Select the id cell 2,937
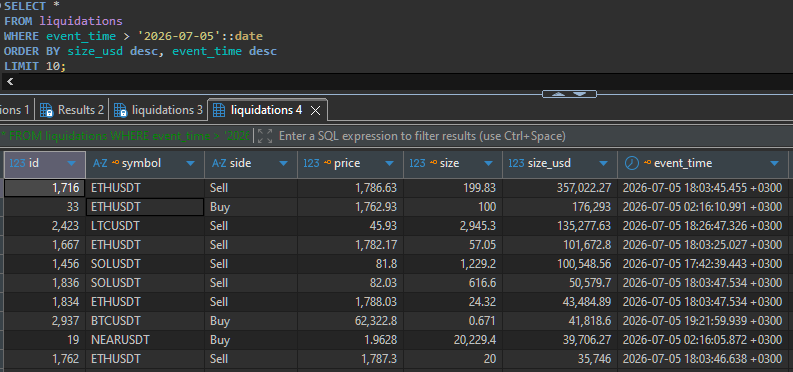The width and height of the screenshot is (793, 372). [x=45, y=321]
